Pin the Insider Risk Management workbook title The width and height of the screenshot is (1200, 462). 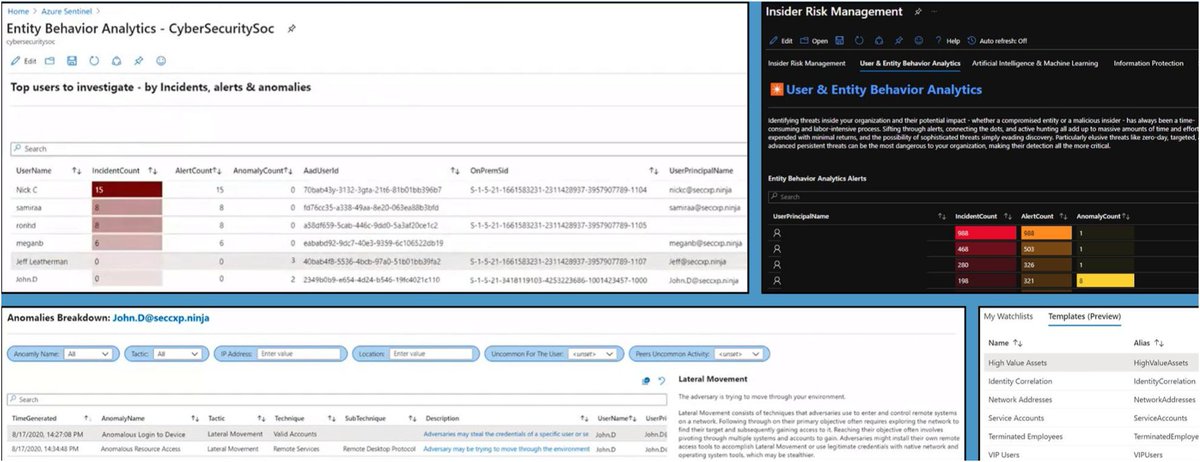point(917,11)
